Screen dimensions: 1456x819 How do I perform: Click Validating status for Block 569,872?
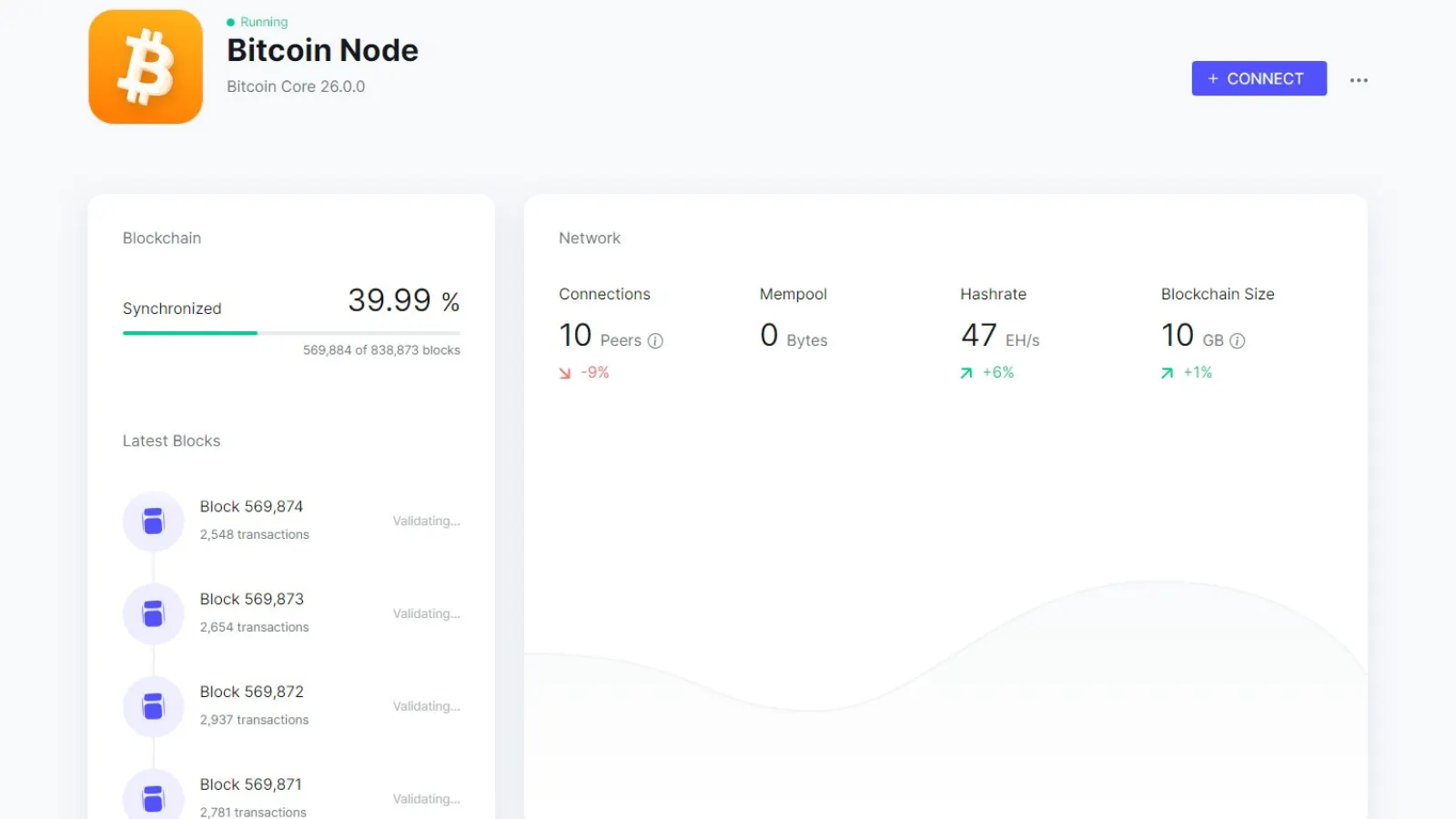[427, 707]
